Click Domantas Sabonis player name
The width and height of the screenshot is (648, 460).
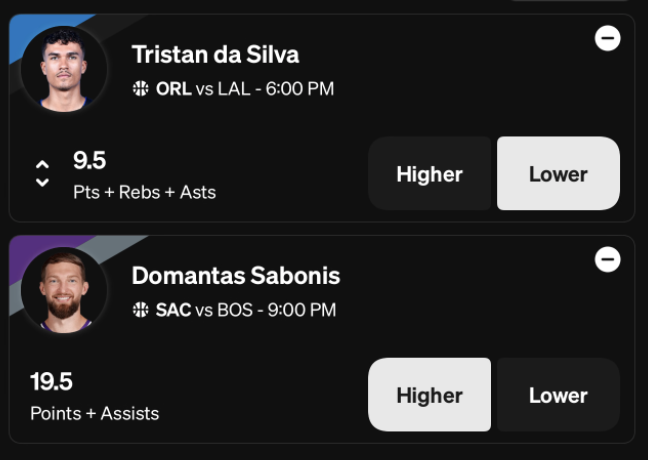coord(236,276)
